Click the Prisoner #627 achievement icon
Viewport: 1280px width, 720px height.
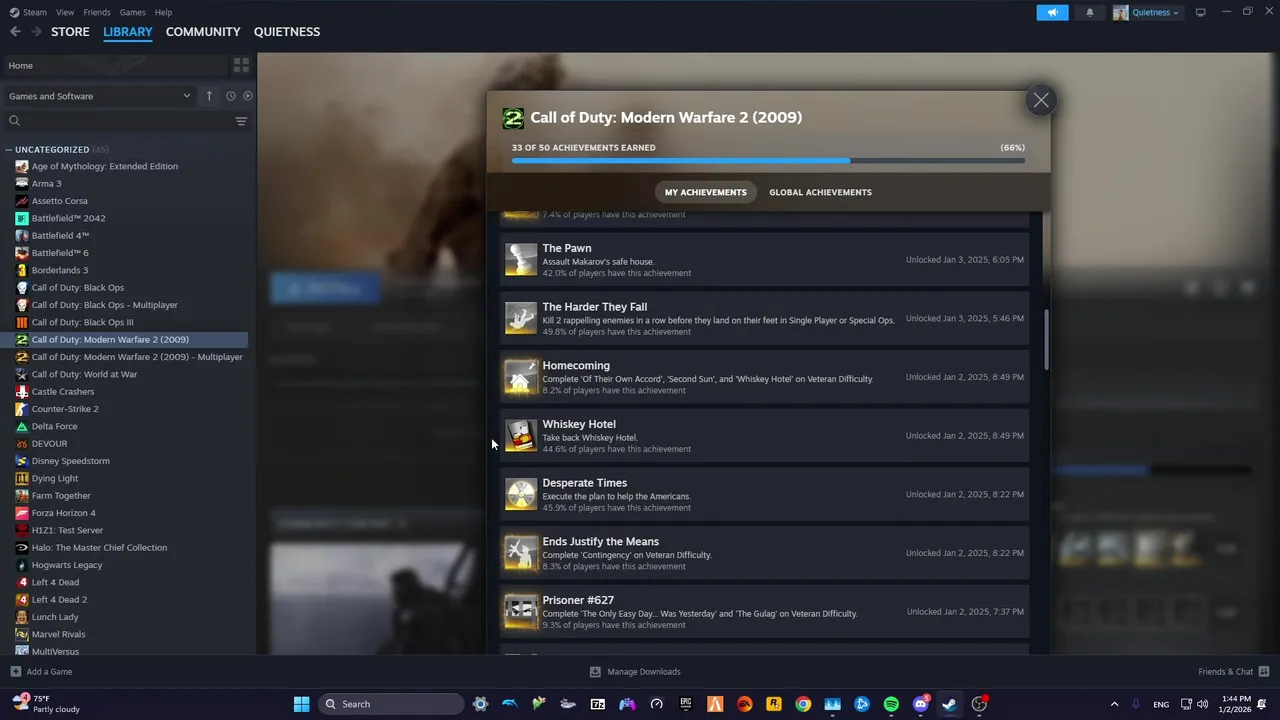(x=520, y=611)
